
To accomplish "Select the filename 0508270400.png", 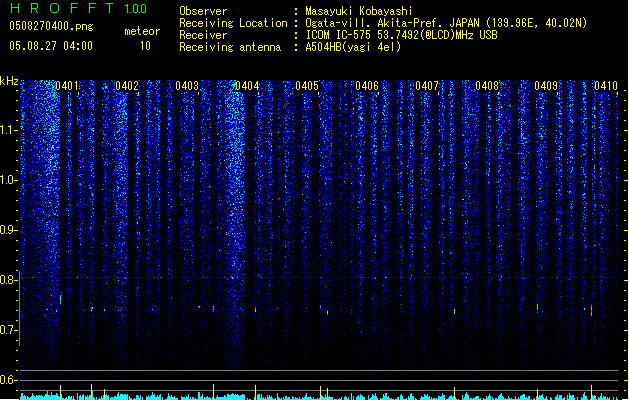I will (x=51, y=26).
